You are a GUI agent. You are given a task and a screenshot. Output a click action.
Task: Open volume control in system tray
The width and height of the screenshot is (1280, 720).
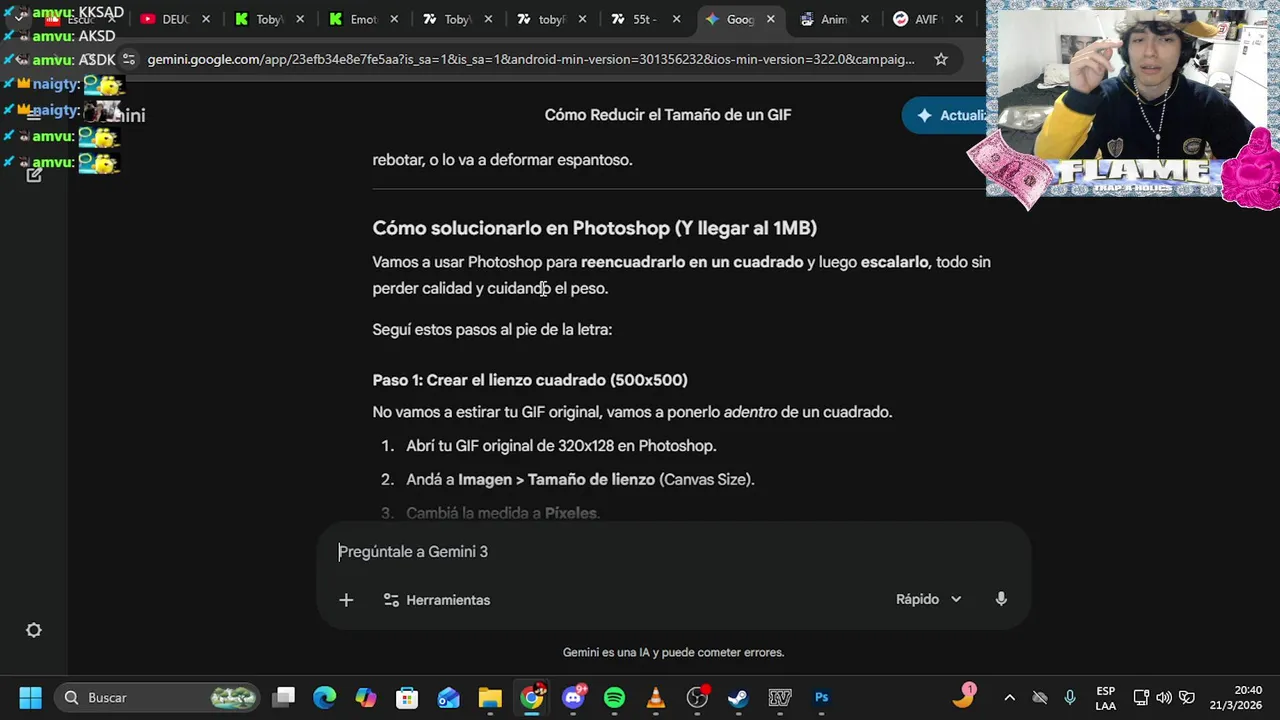(1164, 697)
